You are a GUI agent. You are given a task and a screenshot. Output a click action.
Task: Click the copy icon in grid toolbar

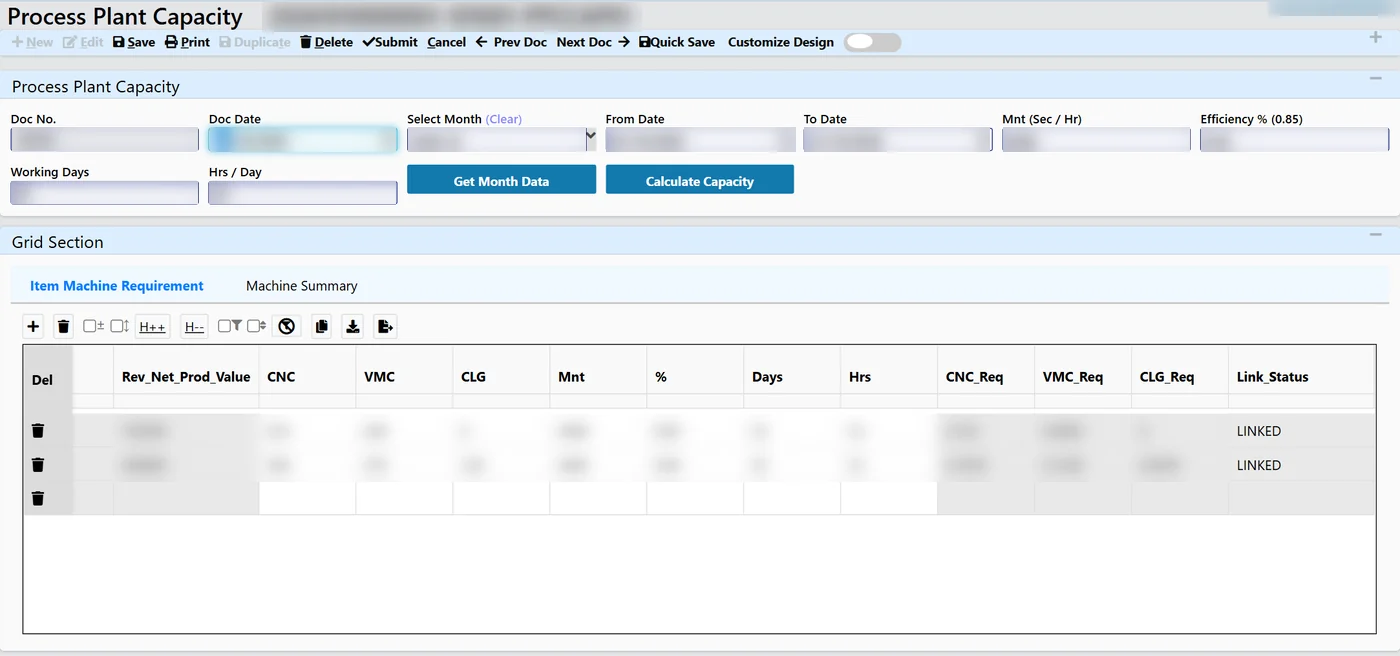[x=321, y=326]
